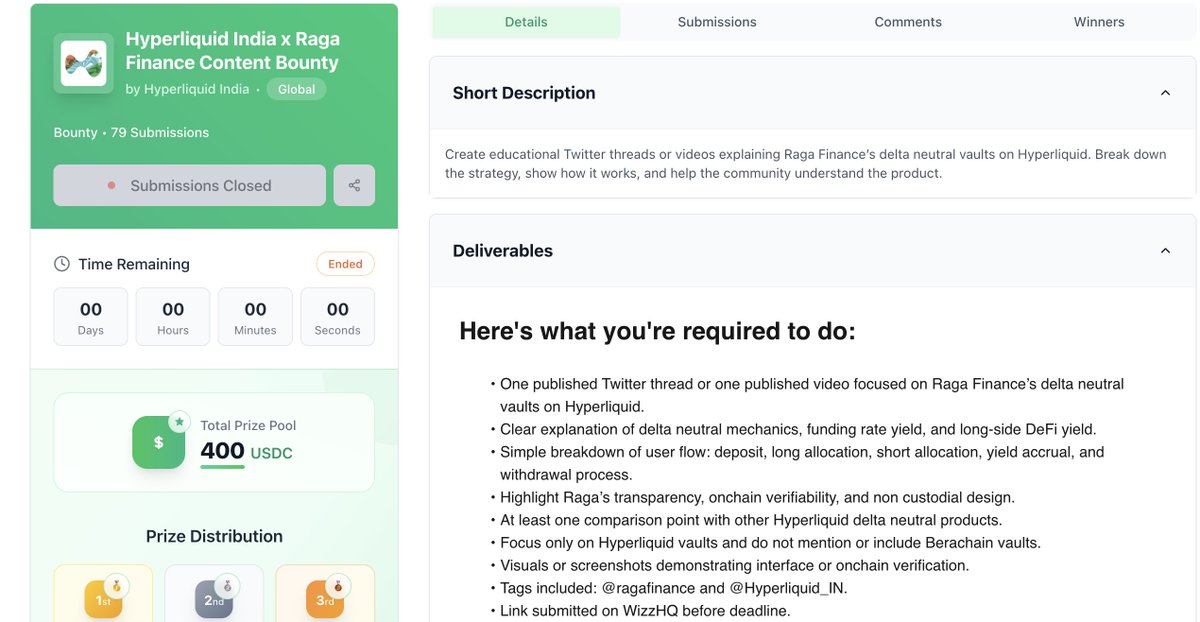Click the 1st place medal badge
This screenshot has width=1200, height=622.
pyautogui.click(x=103, y=598)
